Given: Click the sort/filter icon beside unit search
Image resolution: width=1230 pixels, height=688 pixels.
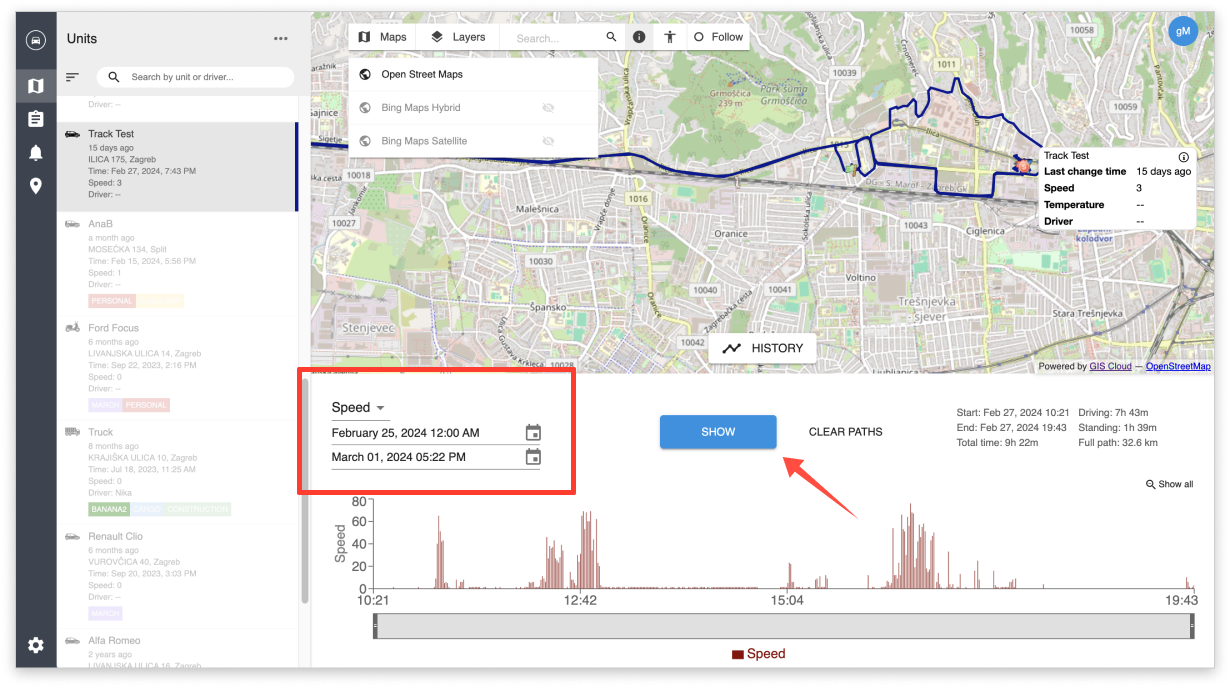Looking at the screenshot, I should click(72, 77).
